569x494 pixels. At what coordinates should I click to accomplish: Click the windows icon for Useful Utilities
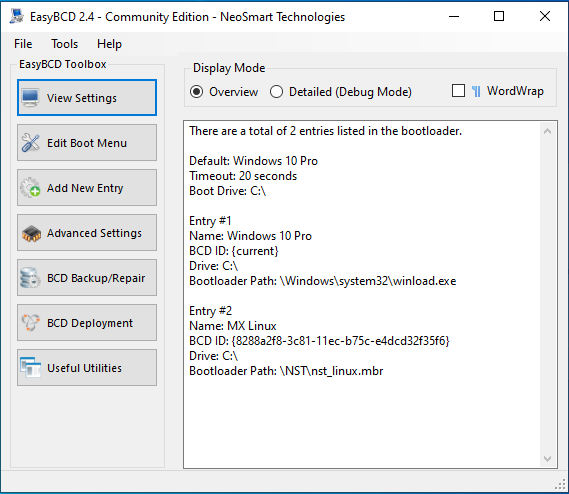[x=30, y=367]
